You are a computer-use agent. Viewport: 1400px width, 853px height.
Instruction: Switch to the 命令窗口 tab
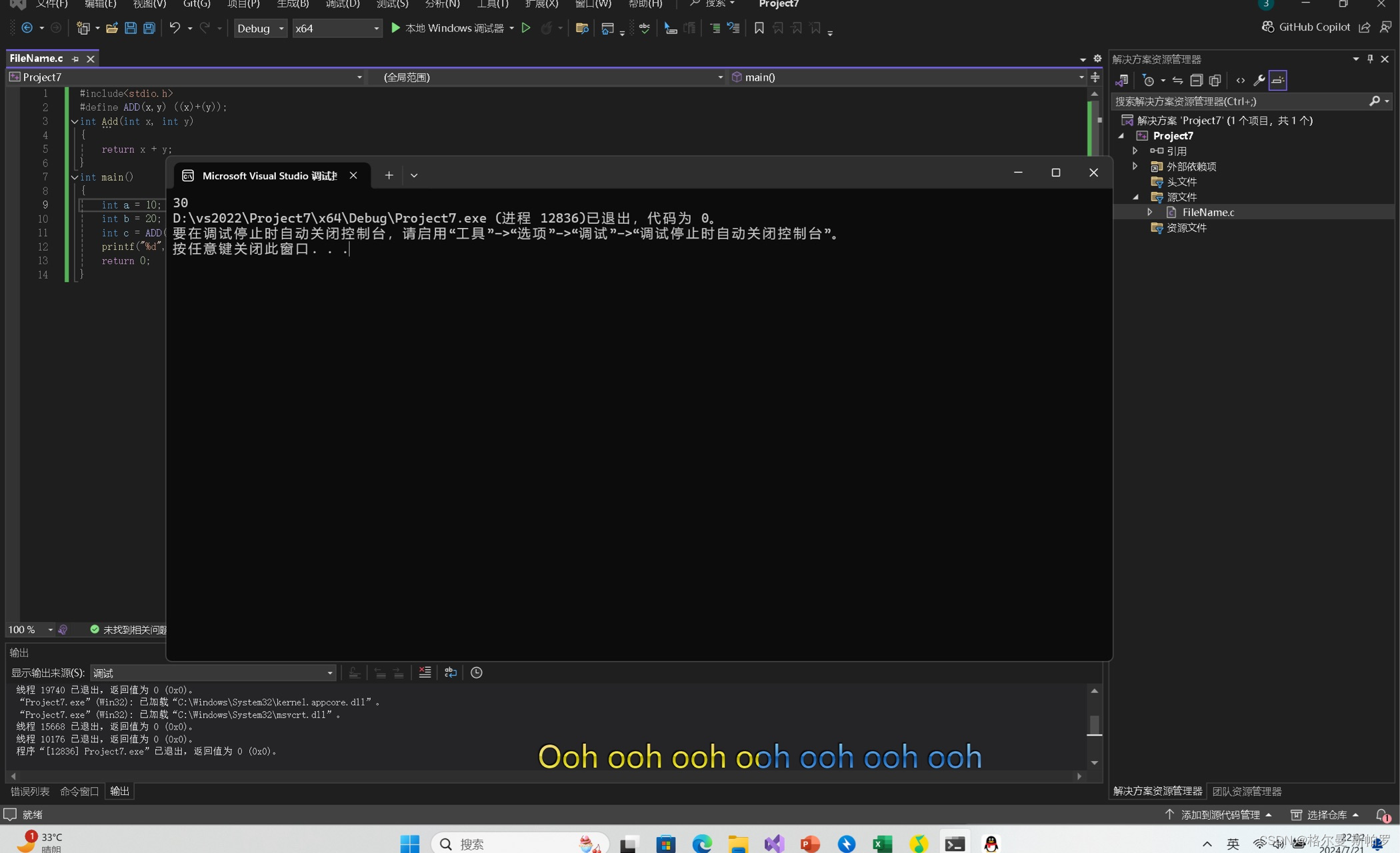(x=79, y=792)
